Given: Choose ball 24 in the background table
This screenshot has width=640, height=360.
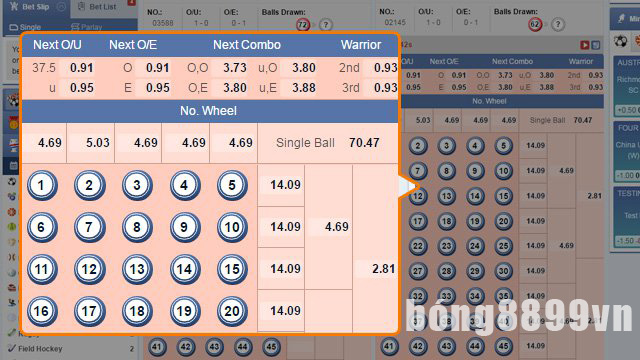Looking at the screenshot, I should coord(475,246).
